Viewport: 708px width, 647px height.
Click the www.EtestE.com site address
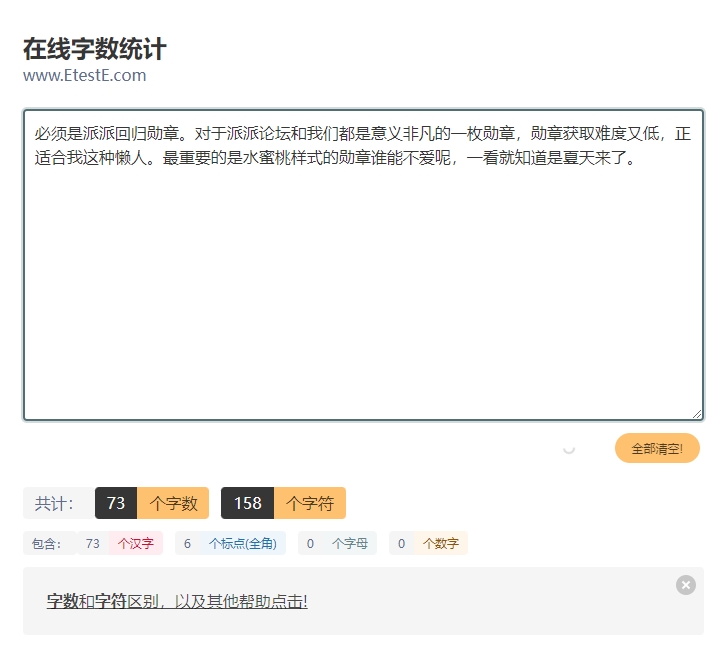85,75
